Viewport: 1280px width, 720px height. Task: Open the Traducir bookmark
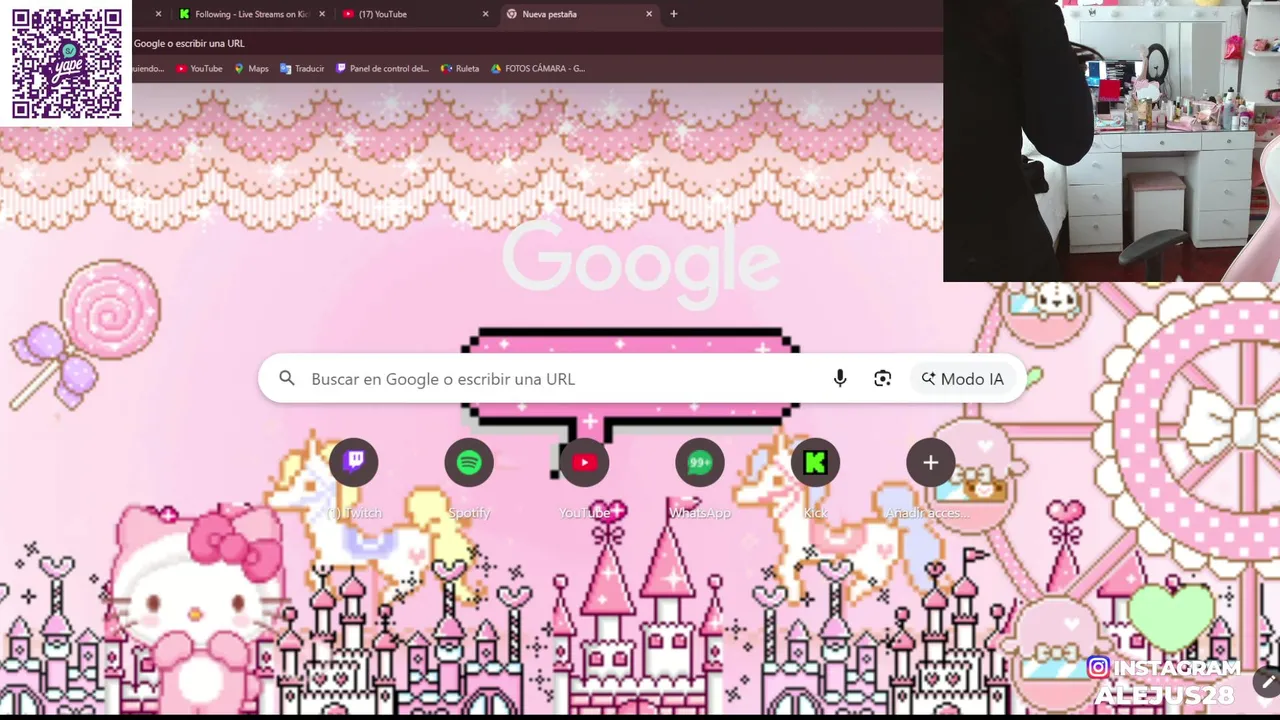(302, 69)
